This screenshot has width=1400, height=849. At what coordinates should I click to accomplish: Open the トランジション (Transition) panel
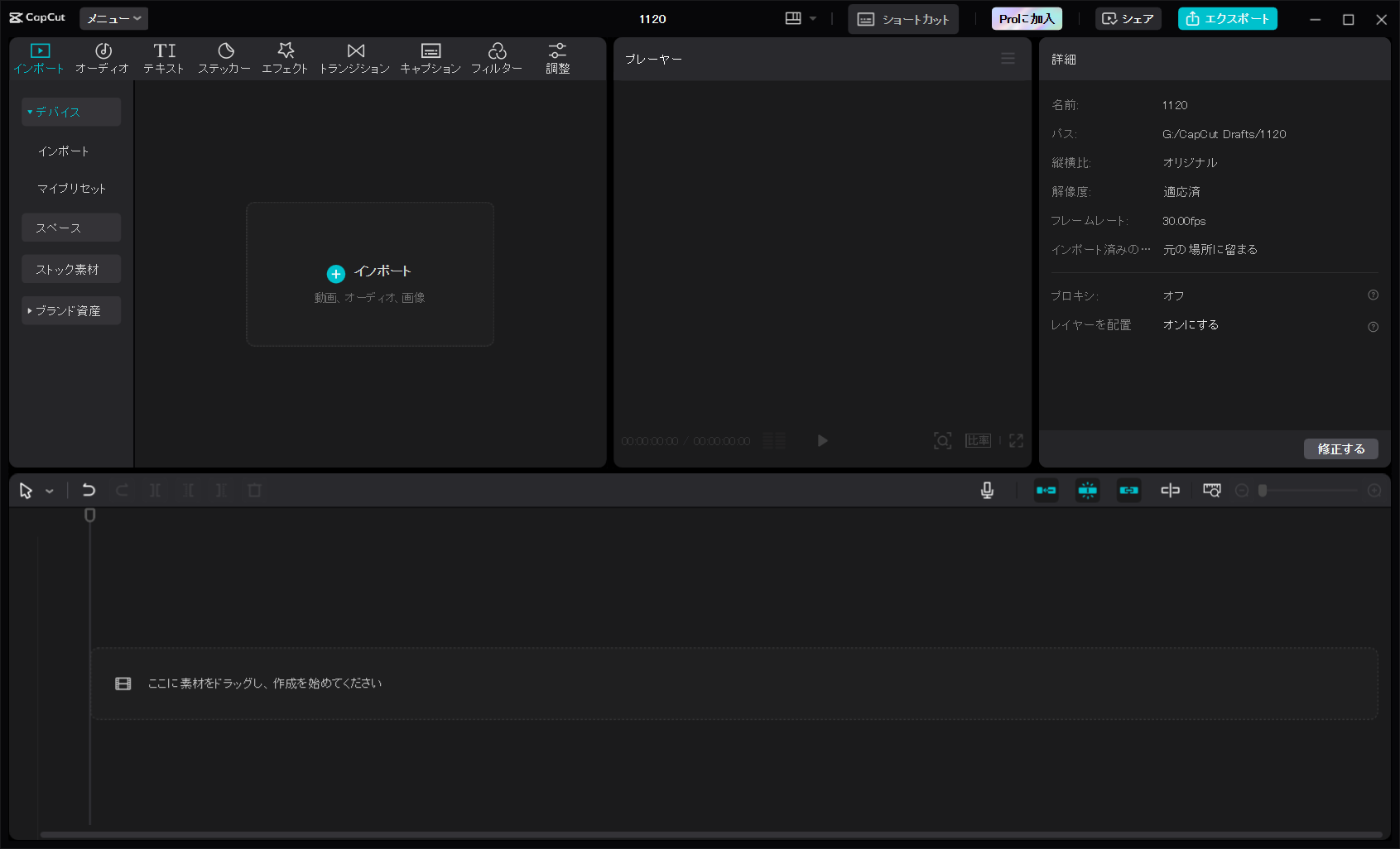tap(354, 58)
